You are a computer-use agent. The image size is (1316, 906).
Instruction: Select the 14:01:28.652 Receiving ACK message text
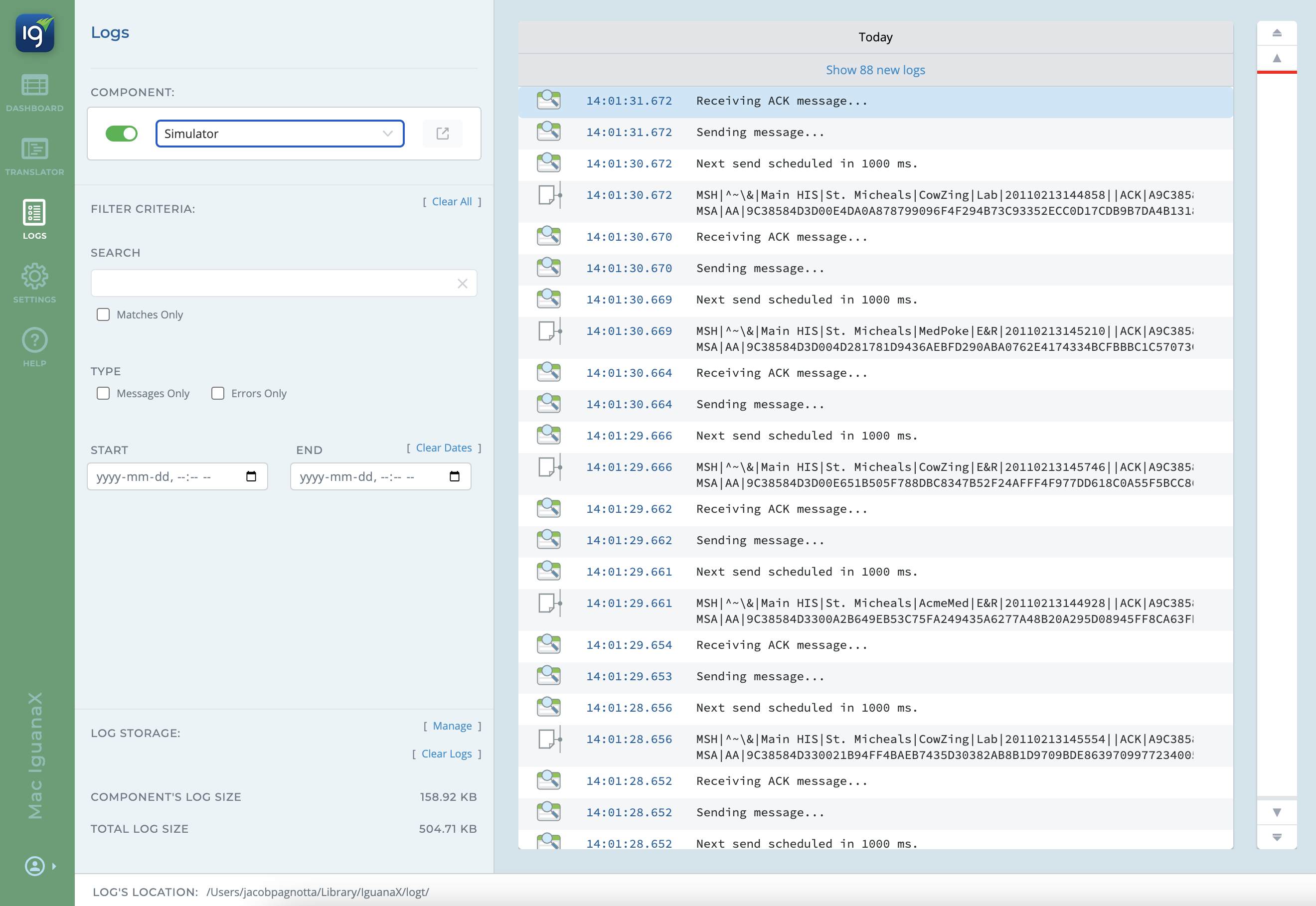782,781
